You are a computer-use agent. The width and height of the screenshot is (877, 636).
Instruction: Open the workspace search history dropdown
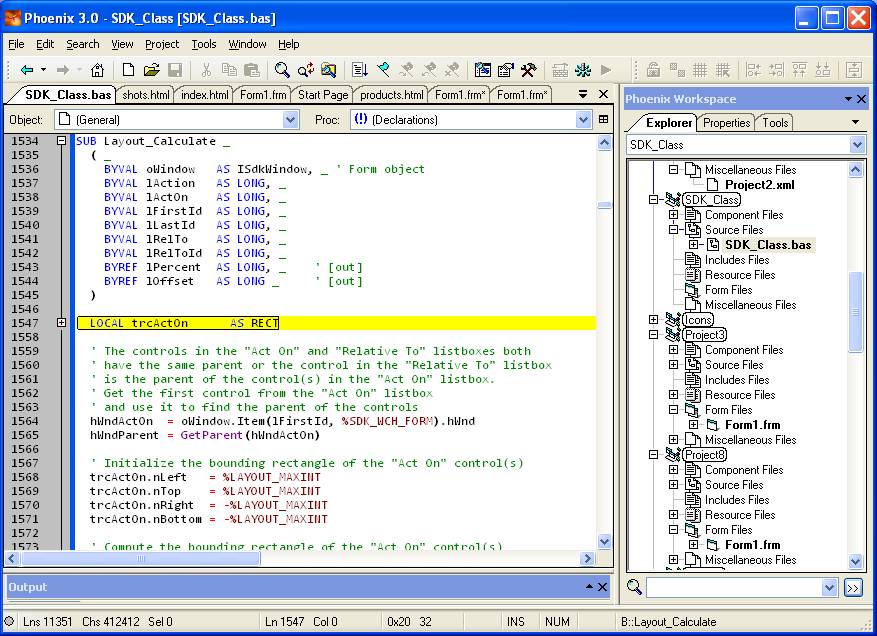click(x=829, y=587)
